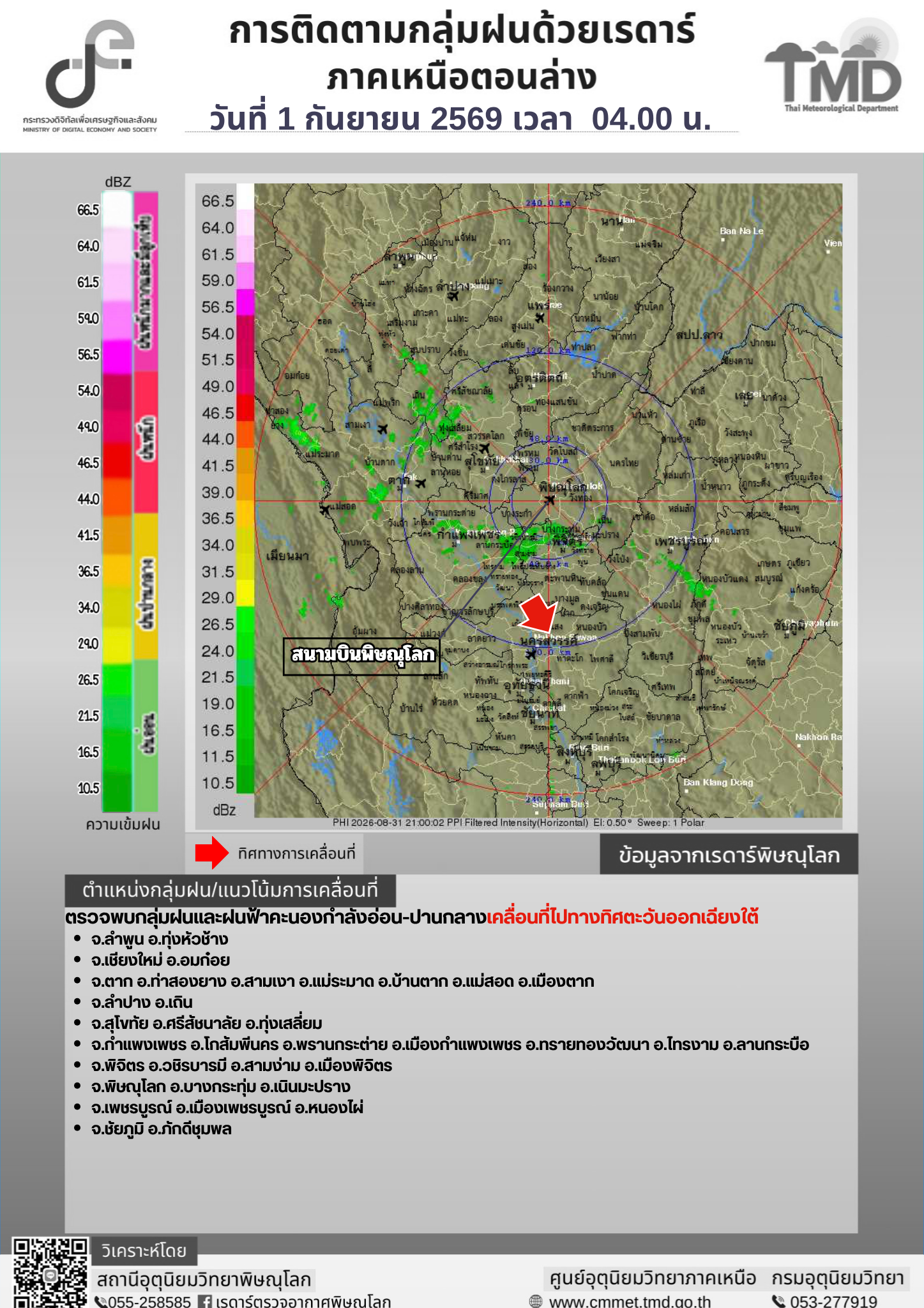Screen dimensions: 924x1308
Task: Click the สนามบินพิษณุโลก label box on the map
Action: 362,656
